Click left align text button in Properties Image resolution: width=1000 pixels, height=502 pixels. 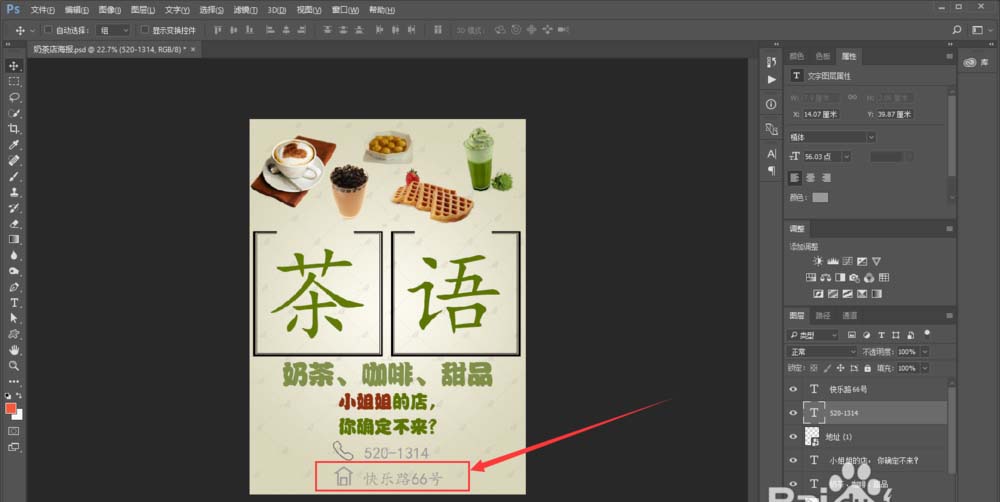pos(795,177)
